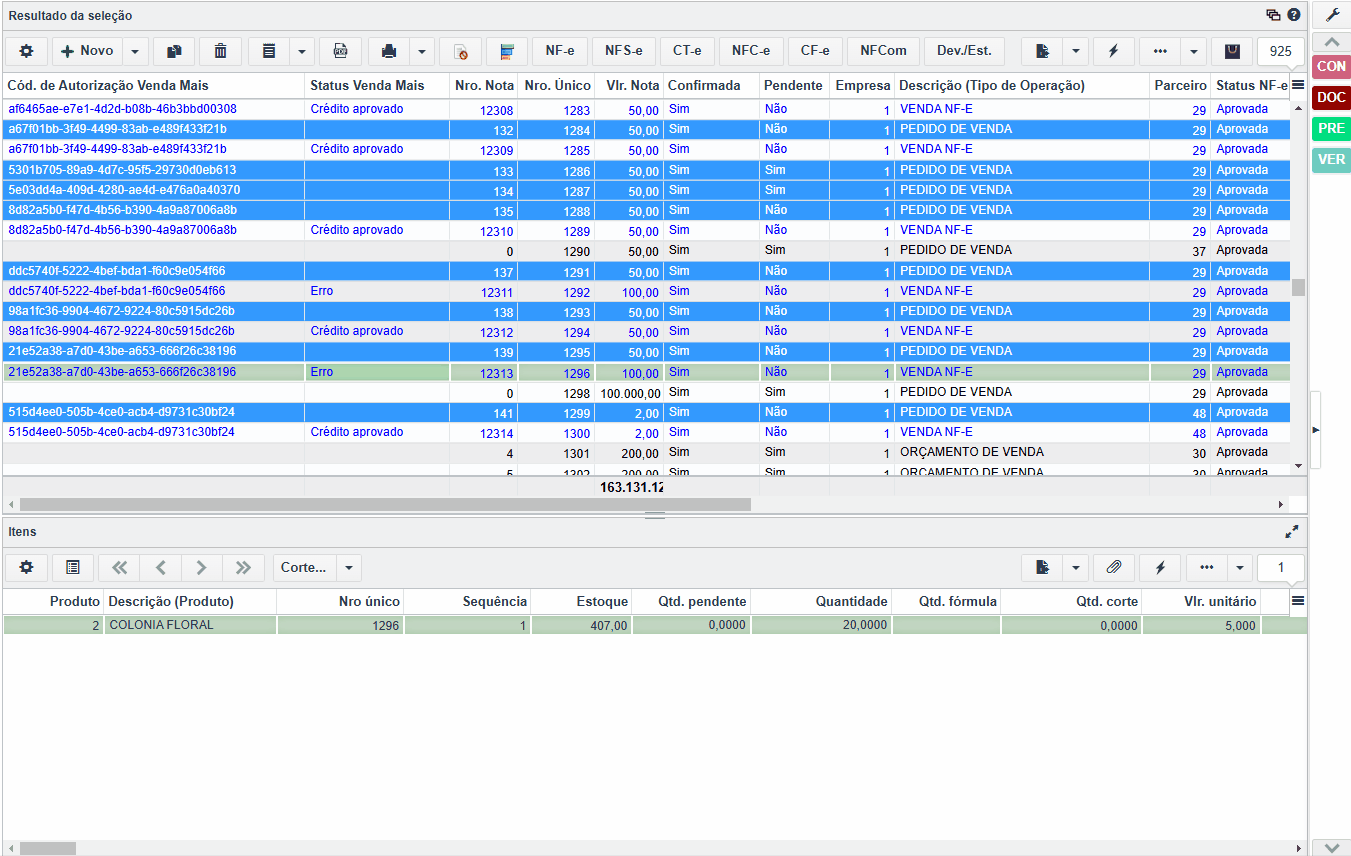This screenshot has width=1351, height=856.
Task: Select the row with Nro. Único 1296
Action: point(646,372)
